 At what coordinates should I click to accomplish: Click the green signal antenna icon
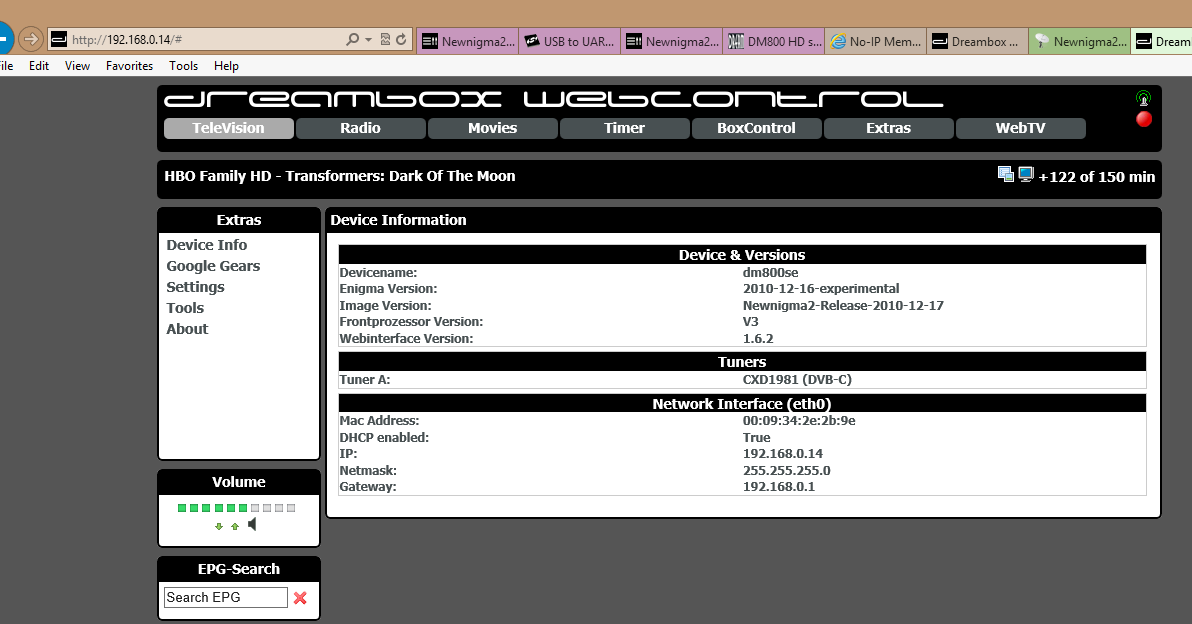1143,98
